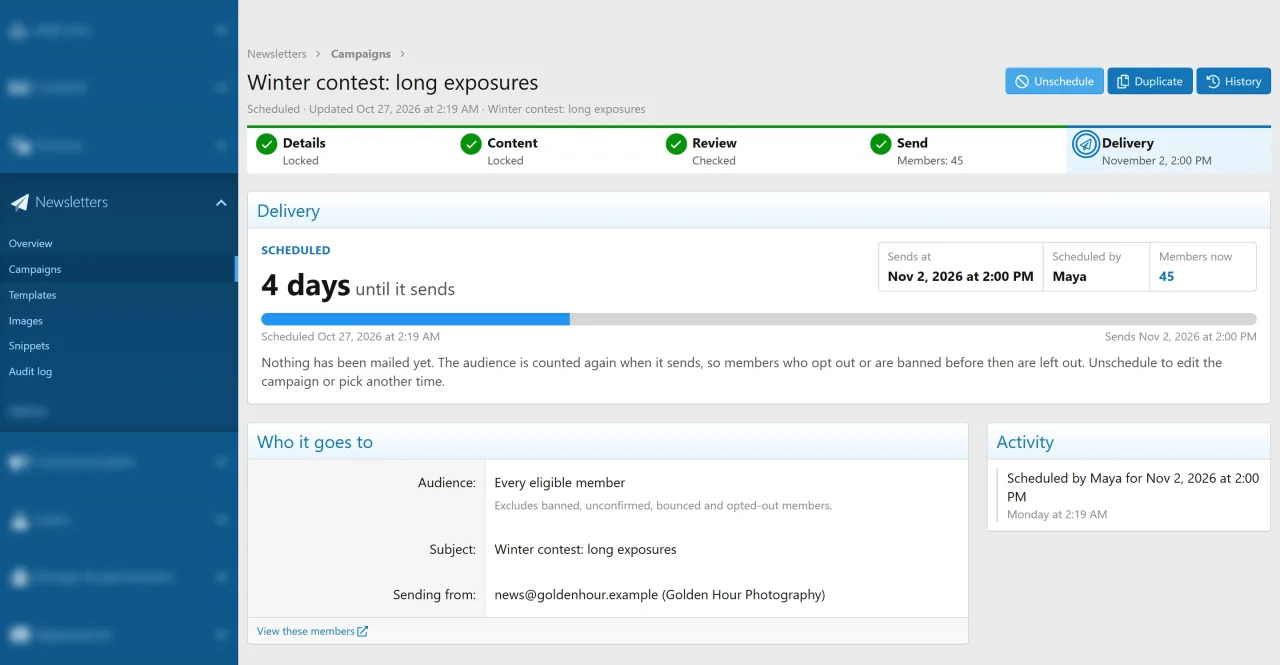Open the Members now count of 45

tap(1166, 276)
